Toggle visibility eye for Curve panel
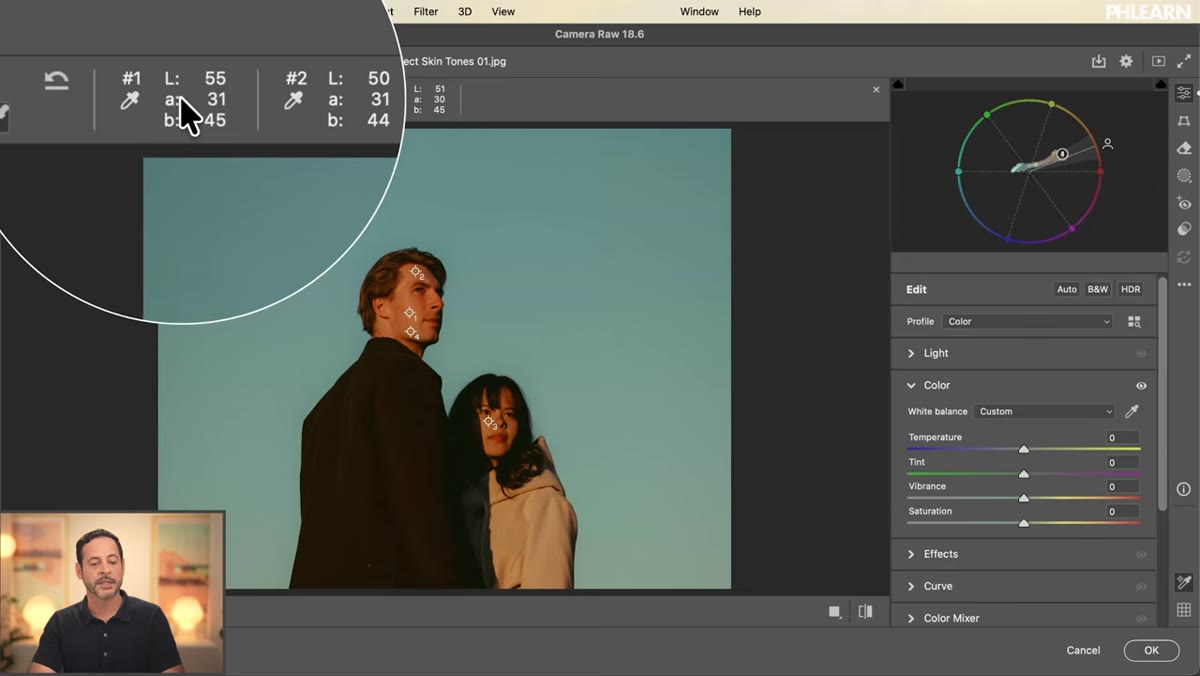This screenshot has width=1200, height=676. (1141, 587)
